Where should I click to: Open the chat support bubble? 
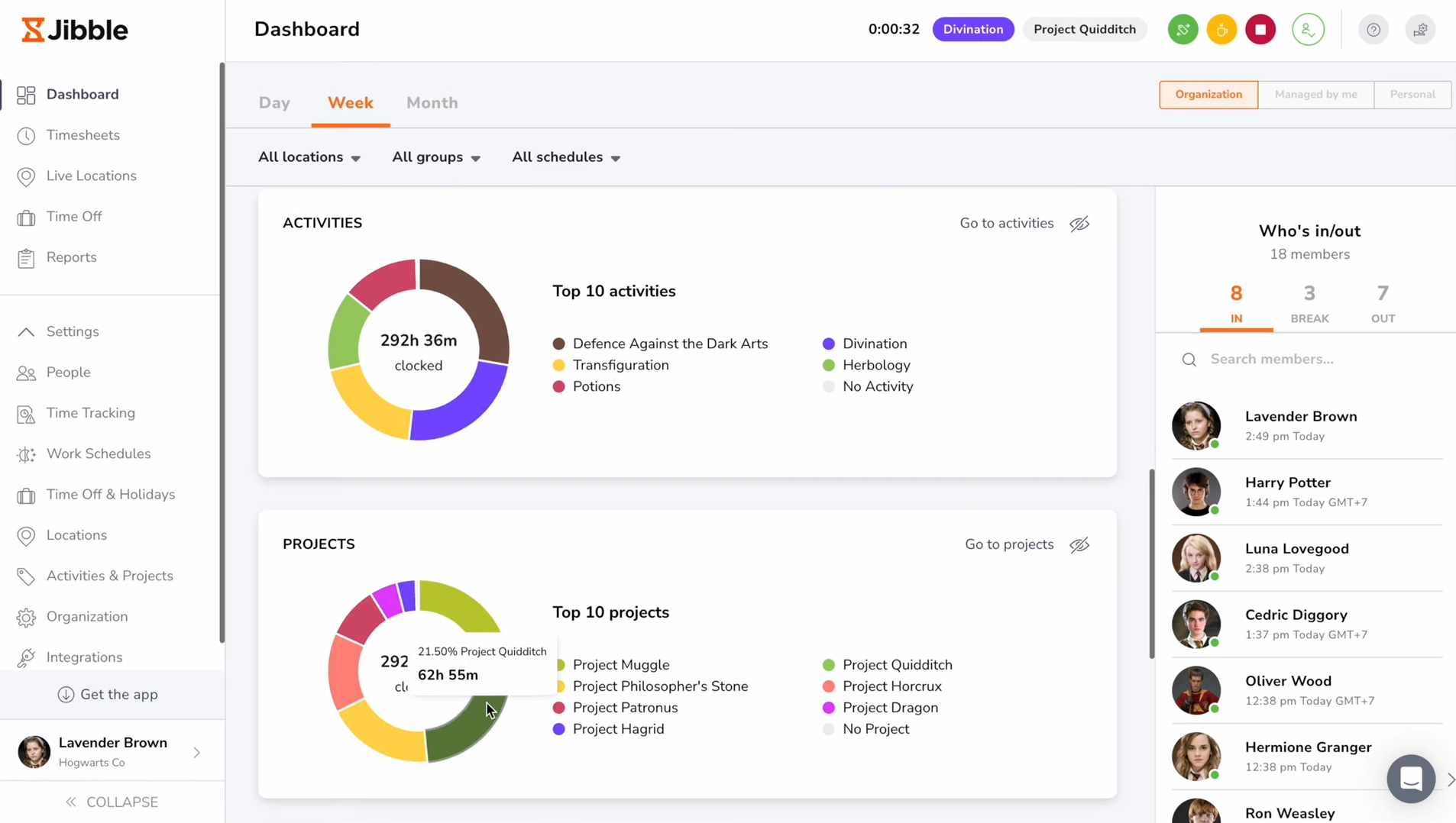[1411, 779]
